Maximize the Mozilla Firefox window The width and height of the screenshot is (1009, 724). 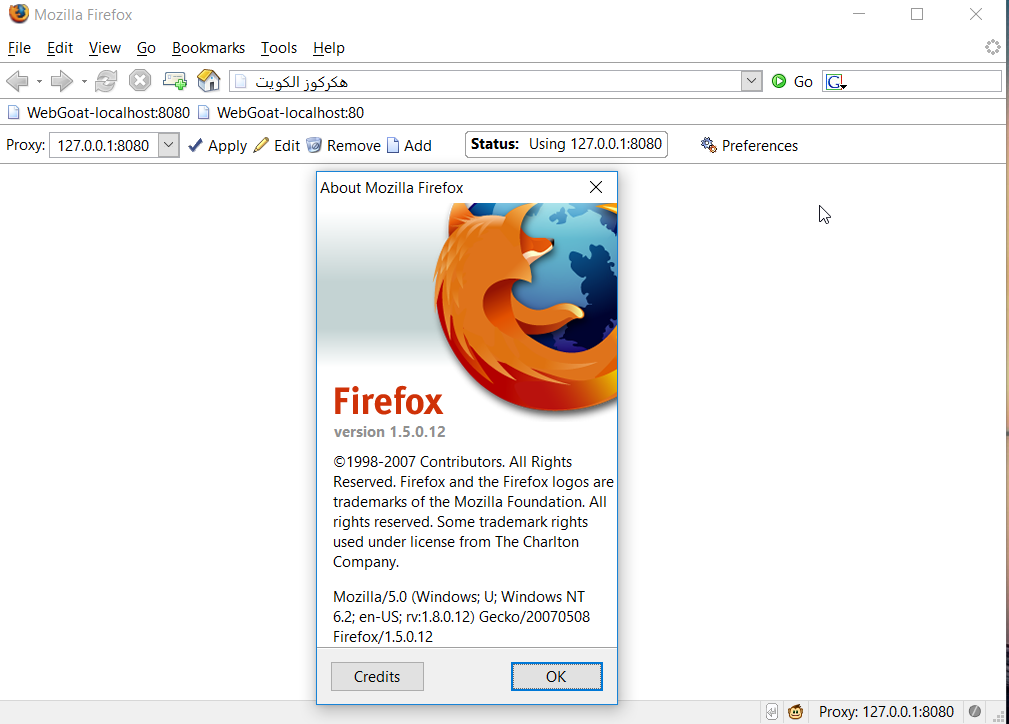[x=917, y=14]
